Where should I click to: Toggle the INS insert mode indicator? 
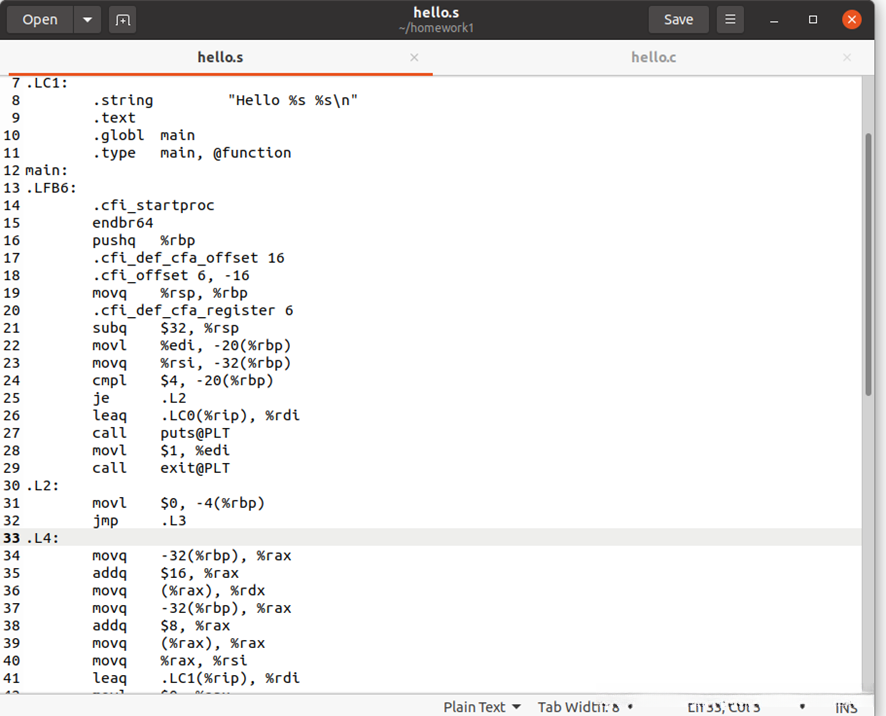[846, 707]
